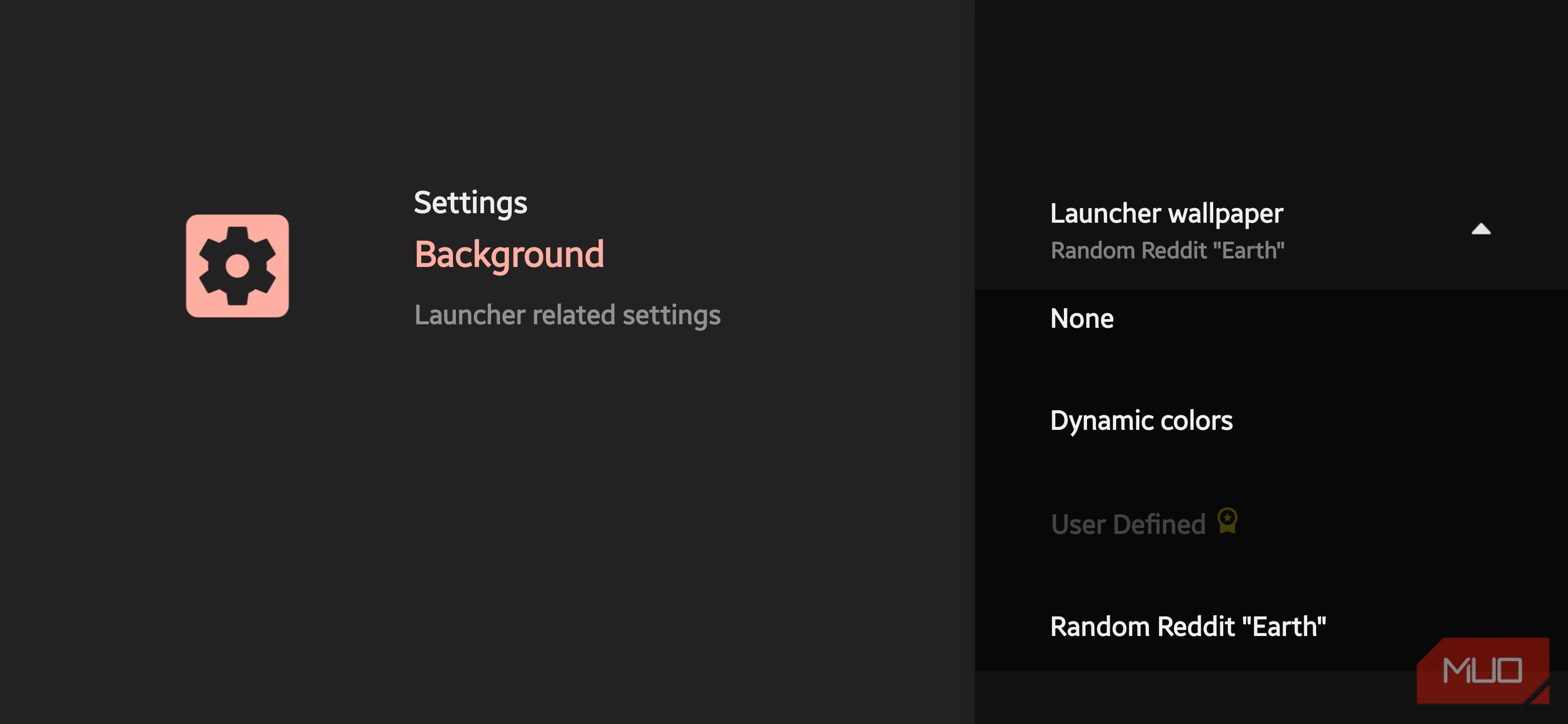
Task: Click the Background heading
Action: tap(509, 254)
